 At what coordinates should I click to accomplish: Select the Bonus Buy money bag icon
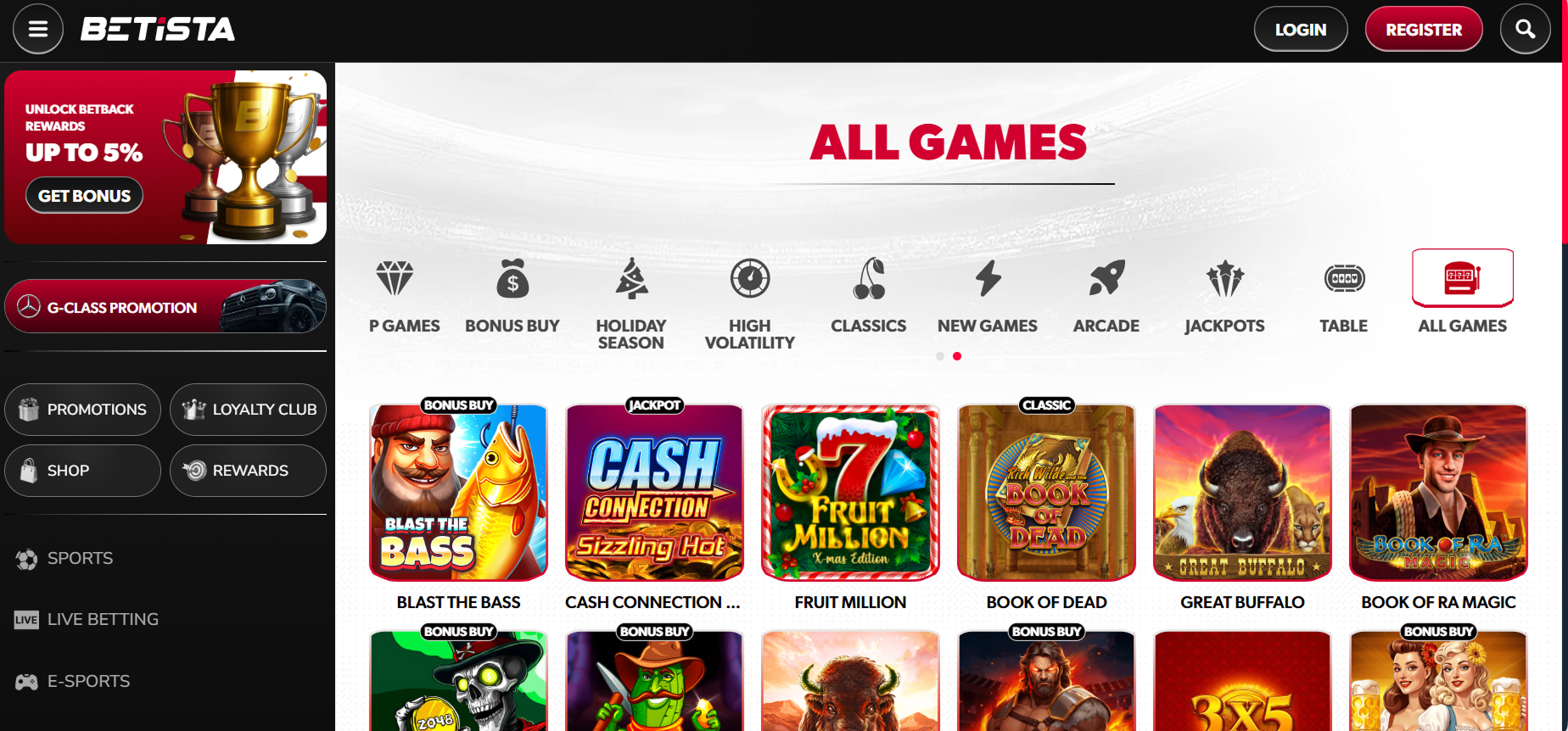click(512, 278)
